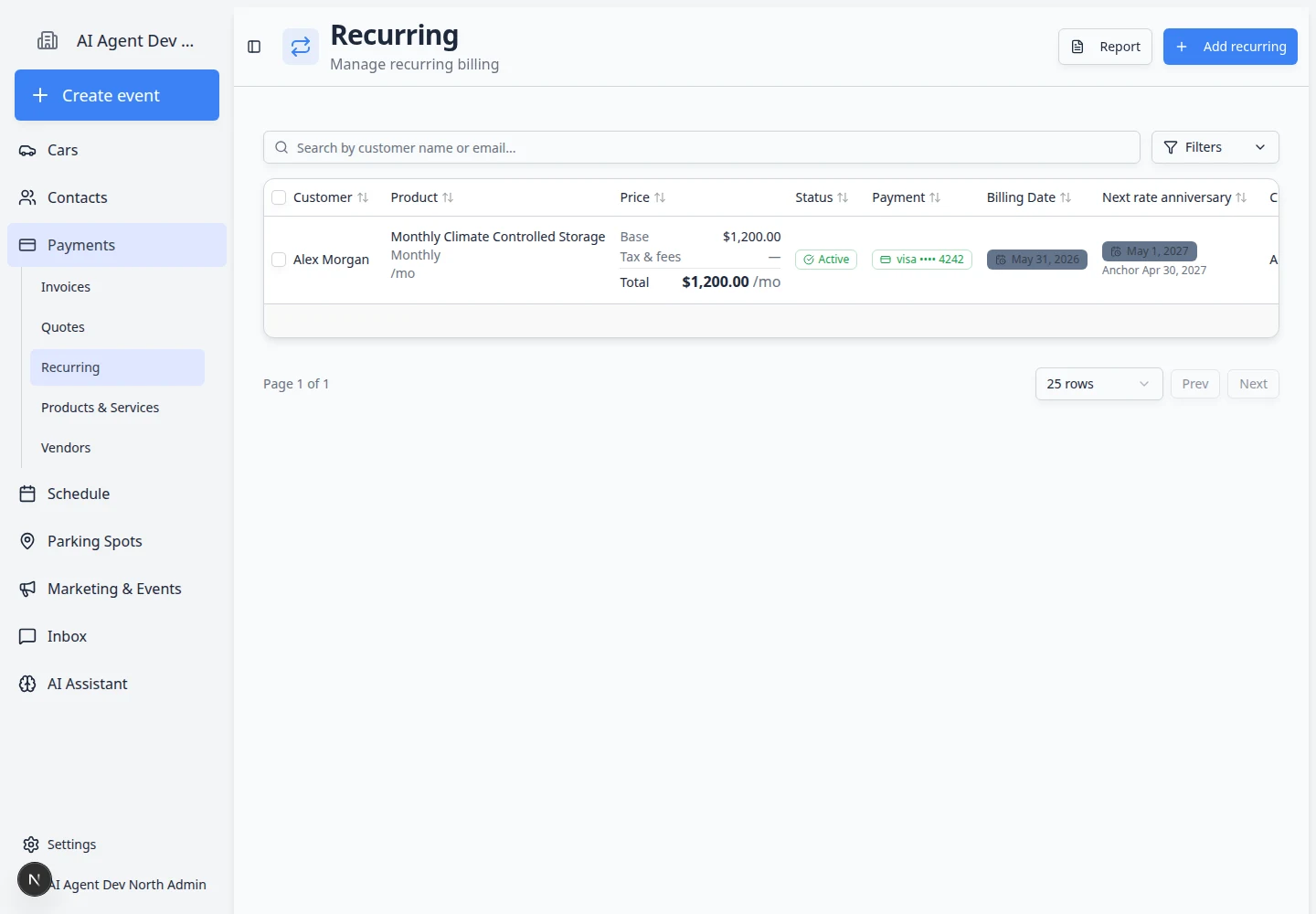This screenshot has height=914, width=1316.
Task: Click the Report document icon
Action: [x=1077, y=47]
